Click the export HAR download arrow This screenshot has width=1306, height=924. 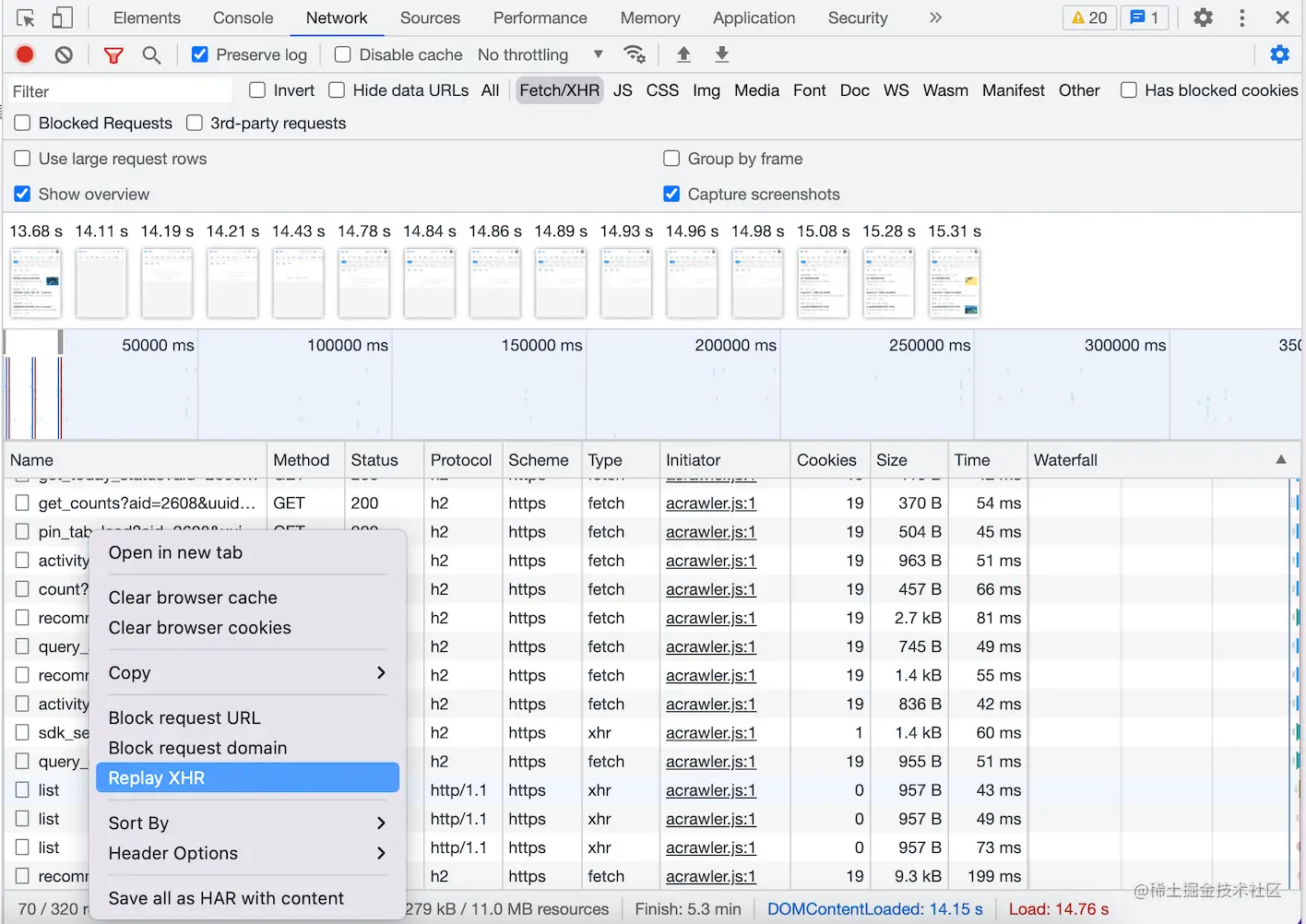(x=722, y=55)
